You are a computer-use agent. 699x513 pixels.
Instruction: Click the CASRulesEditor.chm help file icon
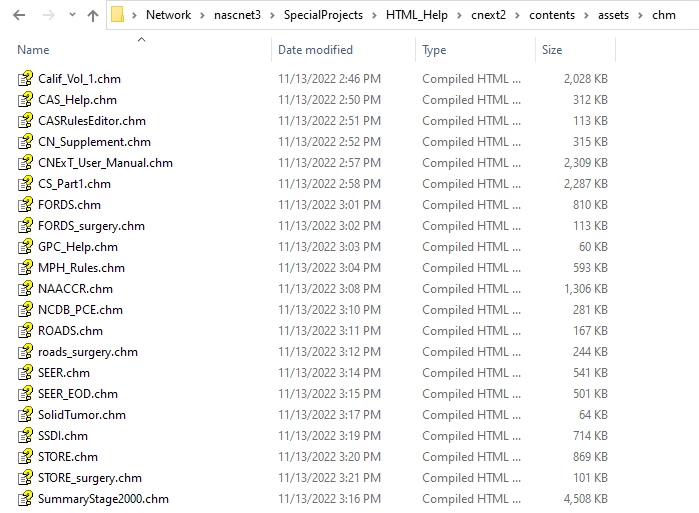click(x=25, y=120)
